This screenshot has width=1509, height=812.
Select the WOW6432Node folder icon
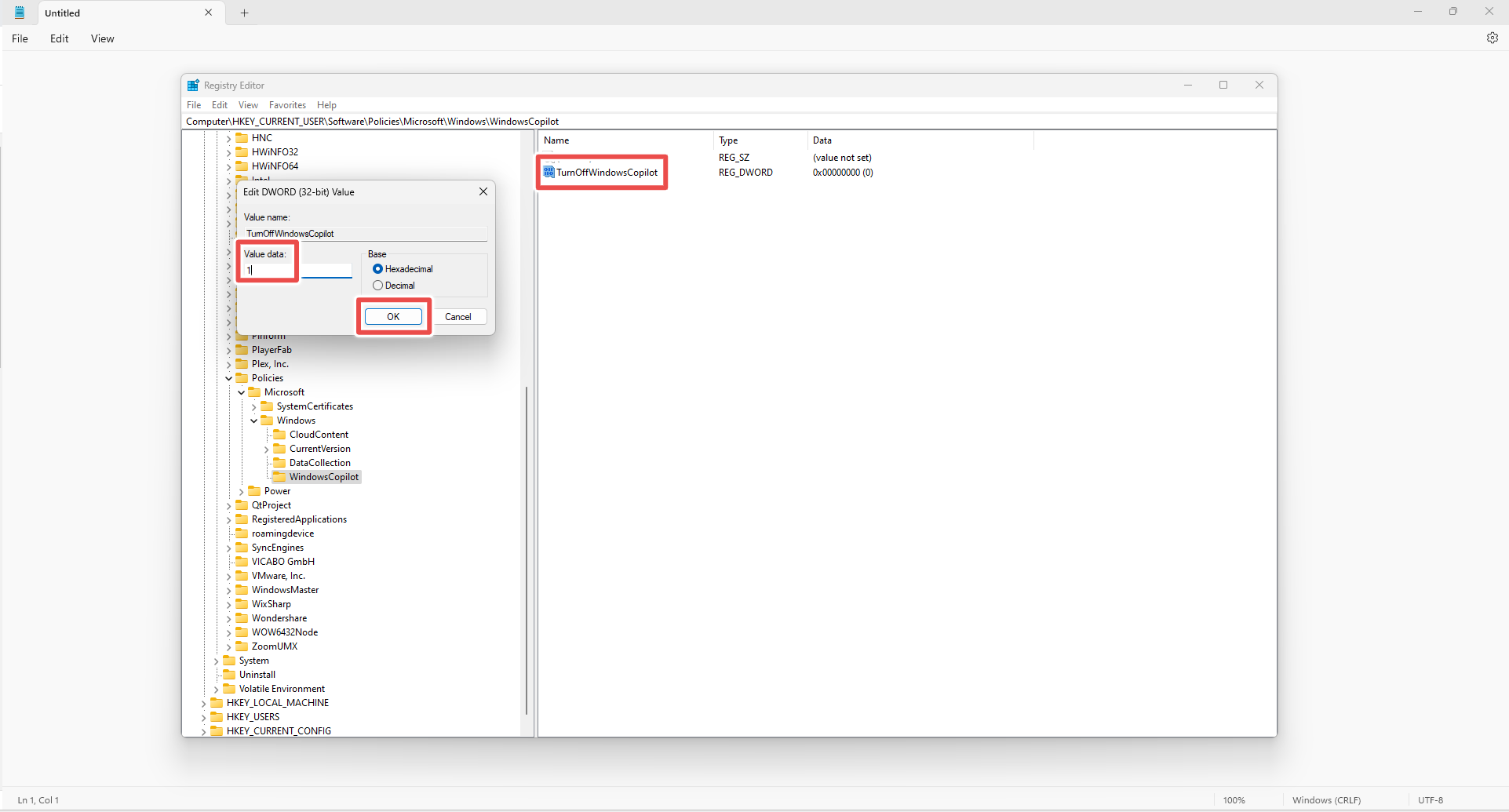tap(242, 632)
